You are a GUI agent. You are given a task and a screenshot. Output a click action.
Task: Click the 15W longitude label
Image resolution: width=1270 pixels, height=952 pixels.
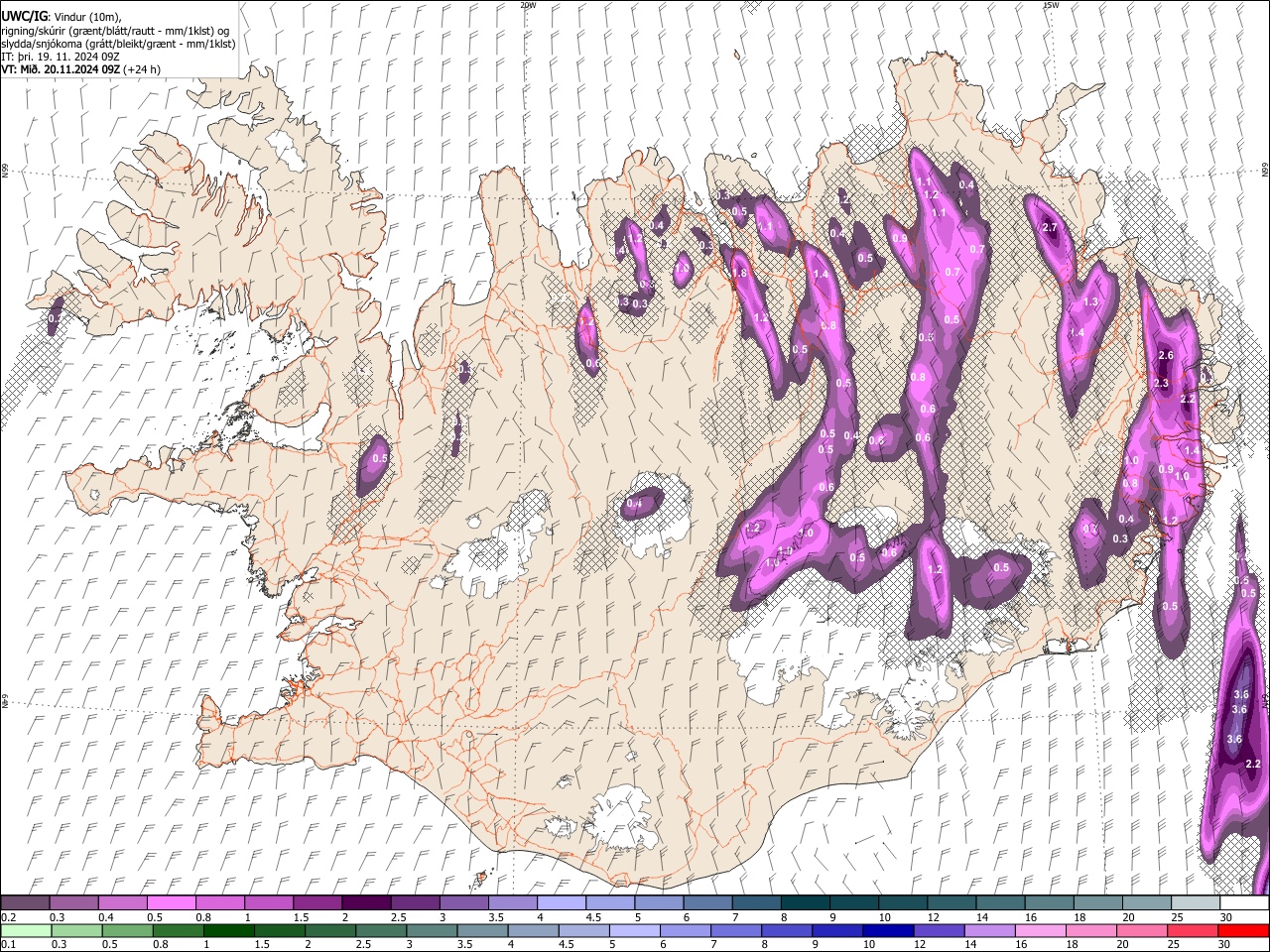coord(1051,5)
